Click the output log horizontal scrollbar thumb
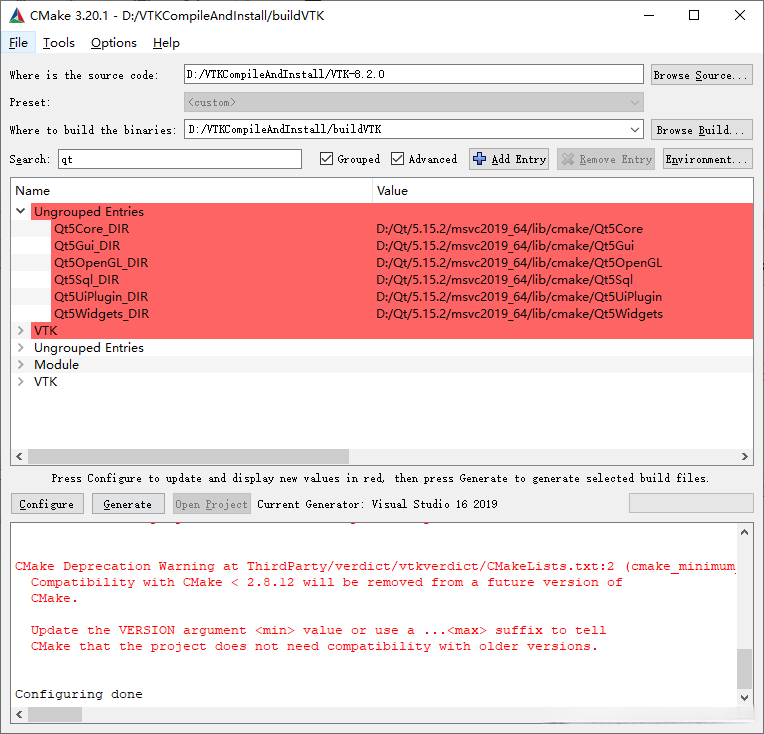764x734 pixels. pyautogui.click(x=55, y=715)
